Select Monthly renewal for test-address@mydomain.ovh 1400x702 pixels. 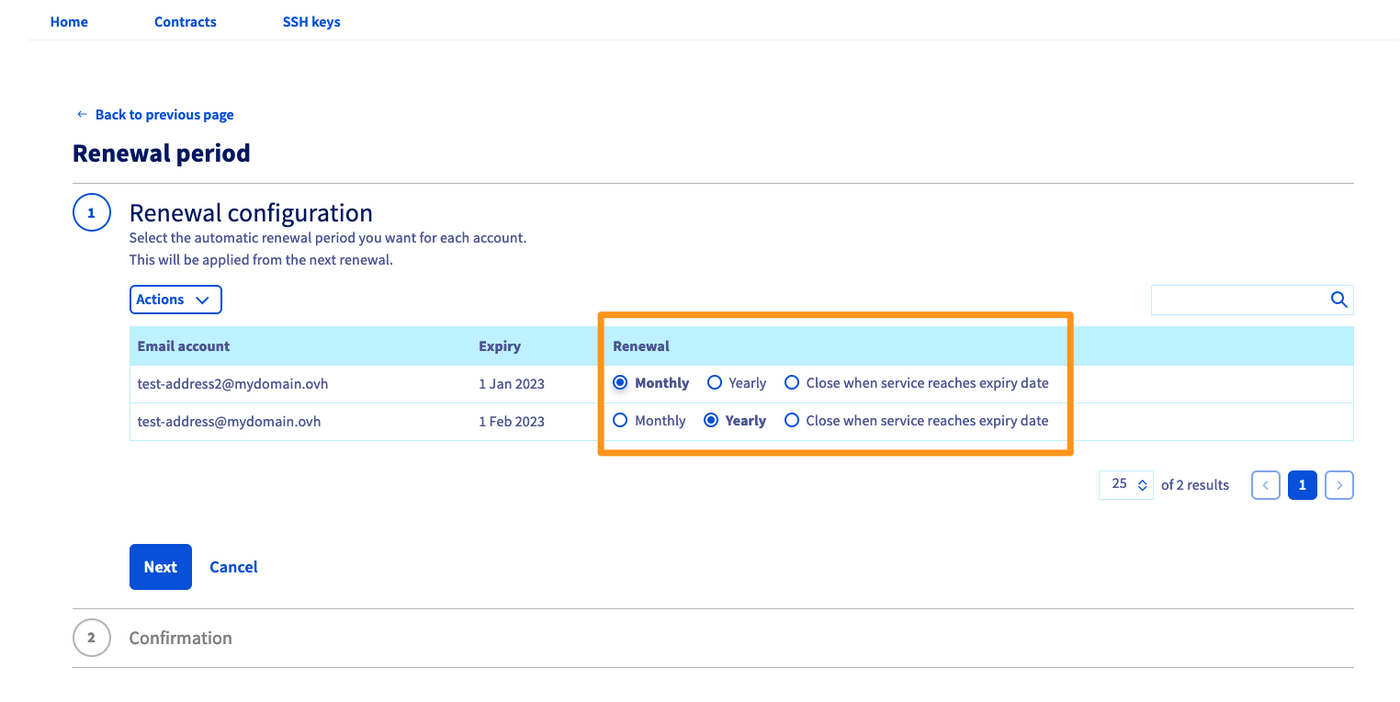point(621,420)
